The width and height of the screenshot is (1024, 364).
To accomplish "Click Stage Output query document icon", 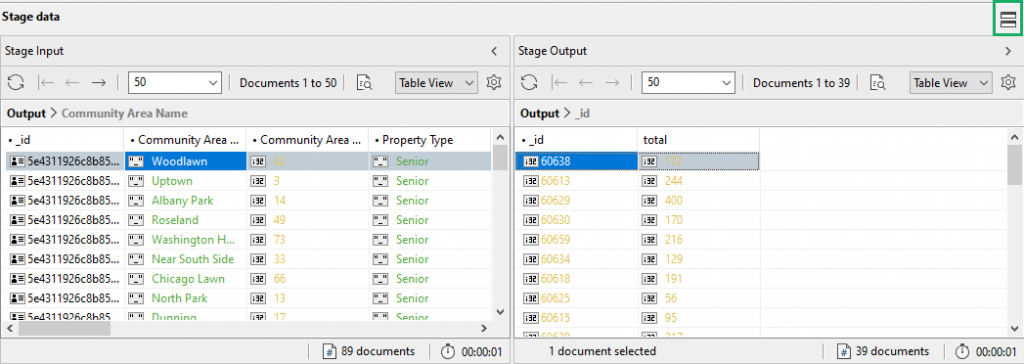I will point(879,82).
